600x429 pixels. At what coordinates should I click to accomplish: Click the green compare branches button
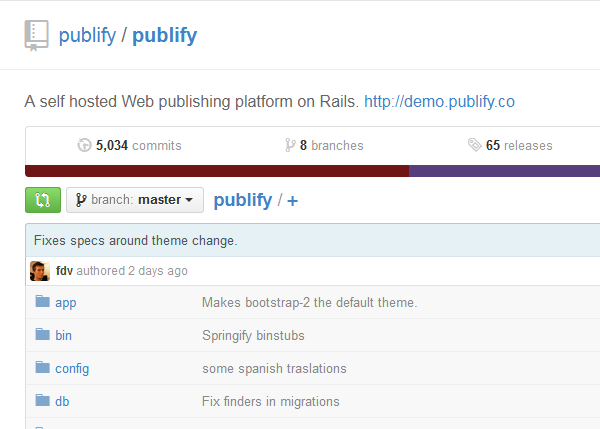pos(42,200)
